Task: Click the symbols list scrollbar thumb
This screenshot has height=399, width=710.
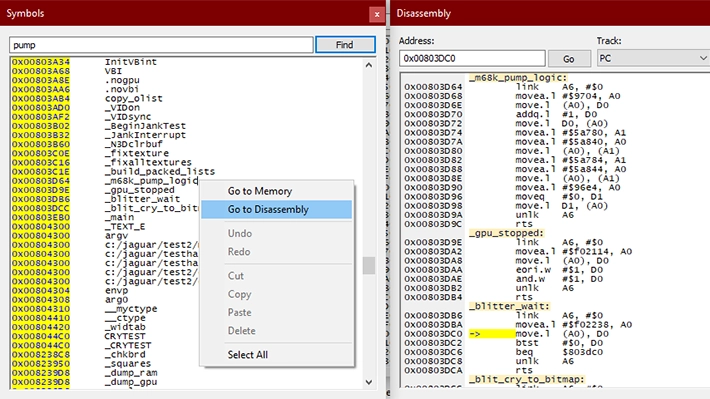Action: (369, 265)
